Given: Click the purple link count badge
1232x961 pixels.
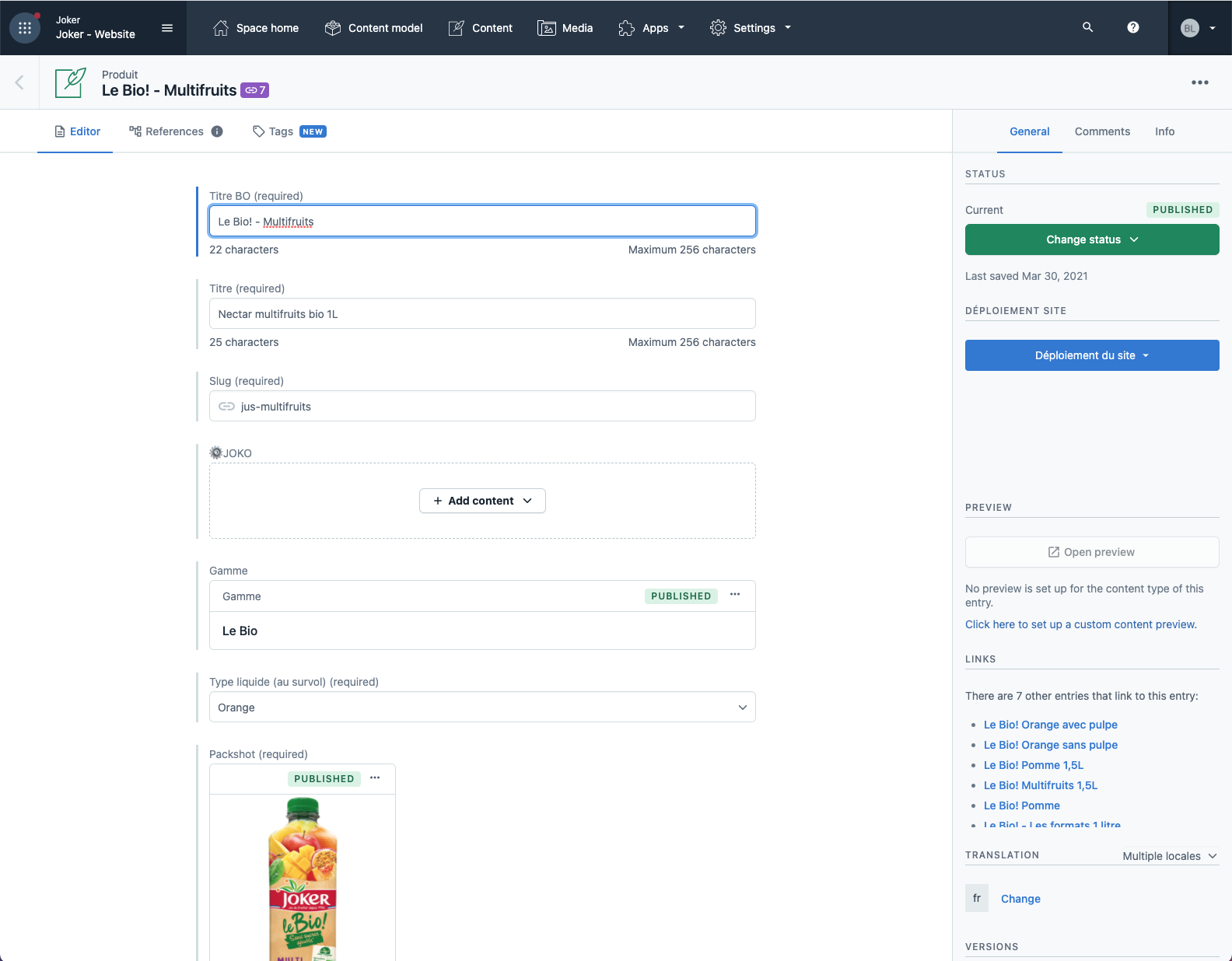Looking at the screenshot, I should (x=255, y=90).
